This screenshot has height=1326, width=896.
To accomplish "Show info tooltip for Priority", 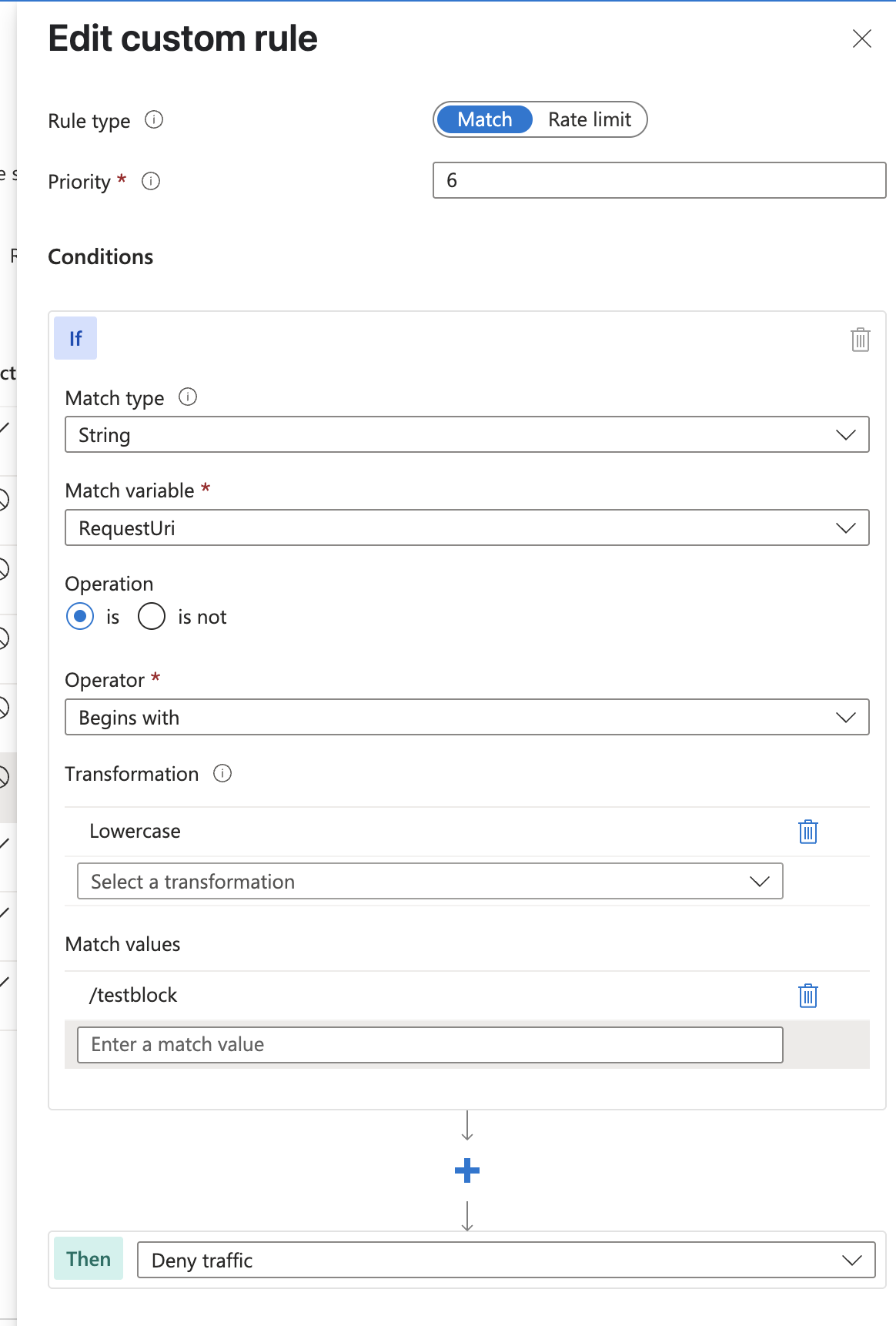I will [151, 182].
